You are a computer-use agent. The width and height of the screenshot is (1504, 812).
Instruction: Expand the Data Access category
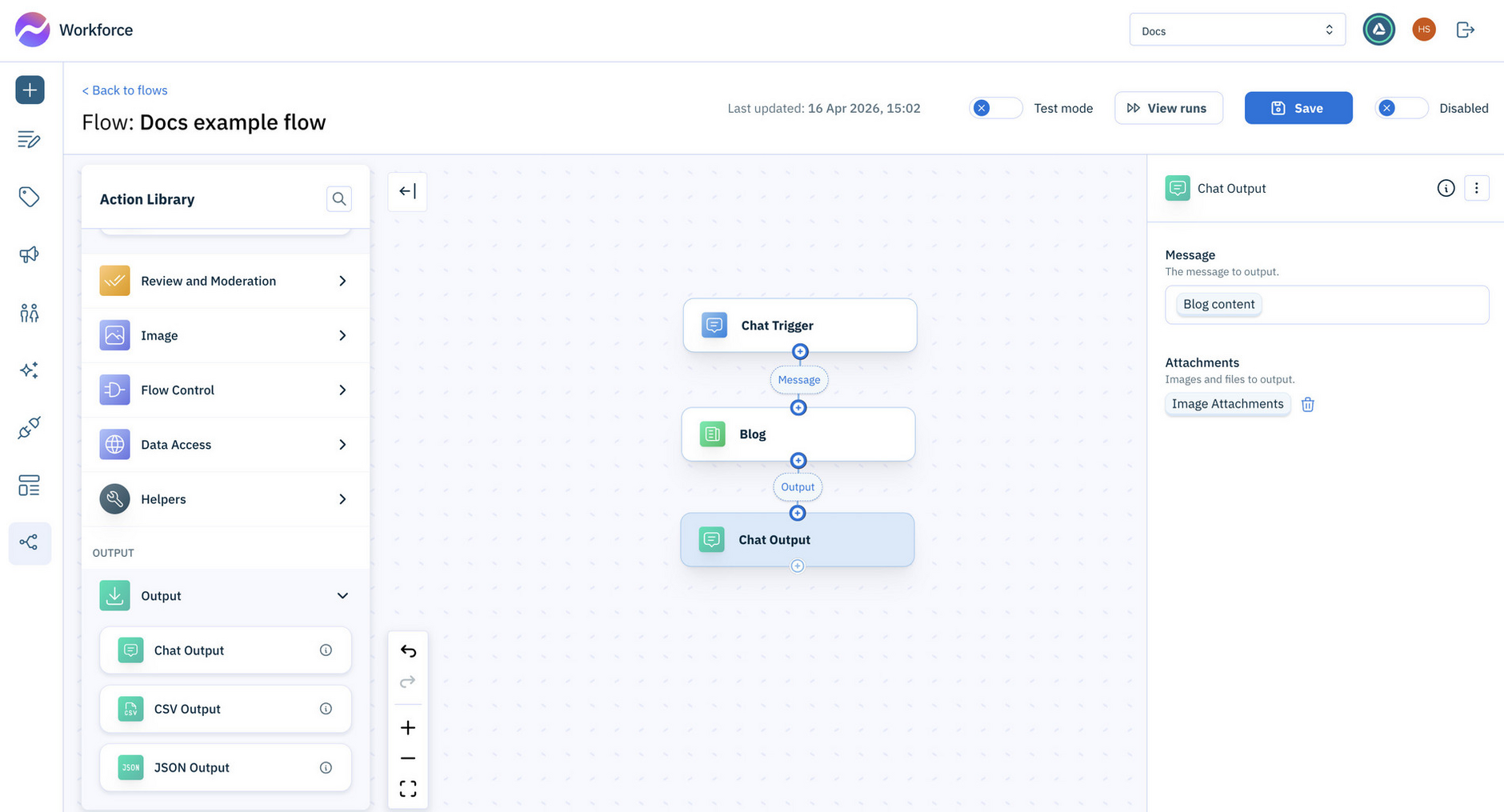click(226, 444)
